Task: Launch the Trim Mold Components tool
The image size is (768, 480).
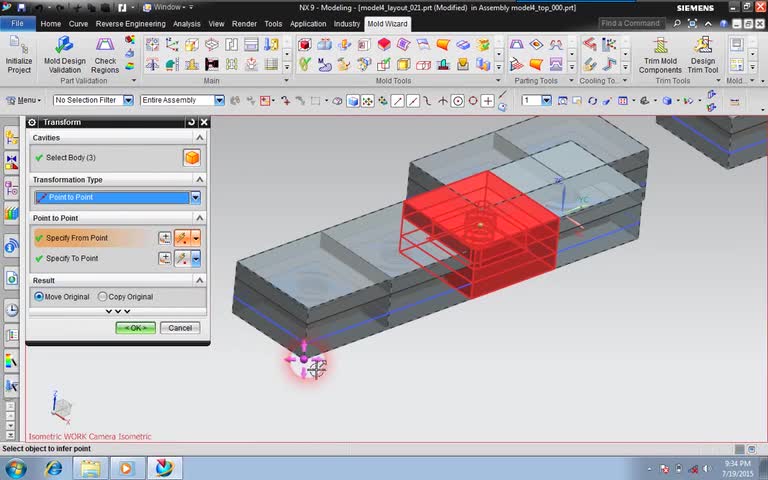Action: (660, 46)
